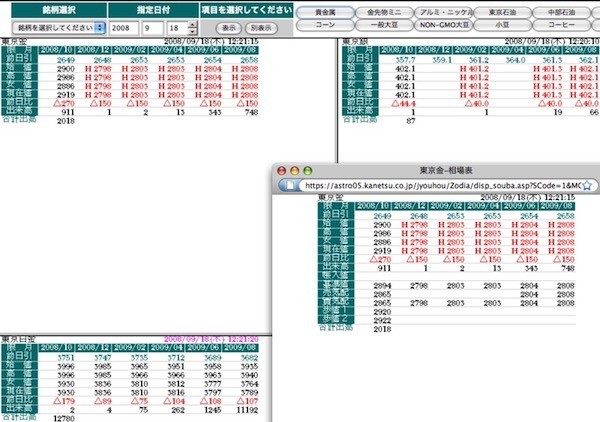Click the 売気配 row label in popup
This screenshot has width=600, height=422.
[x=336, y=293]
